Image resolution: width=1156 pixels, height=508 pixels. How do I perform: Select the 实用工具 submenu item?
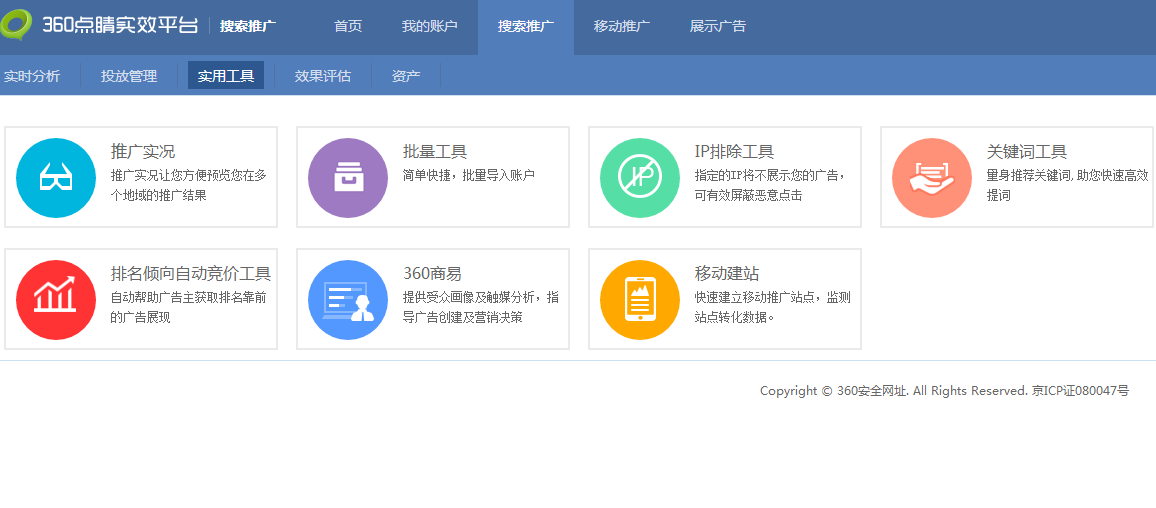(x=226, y=75)
